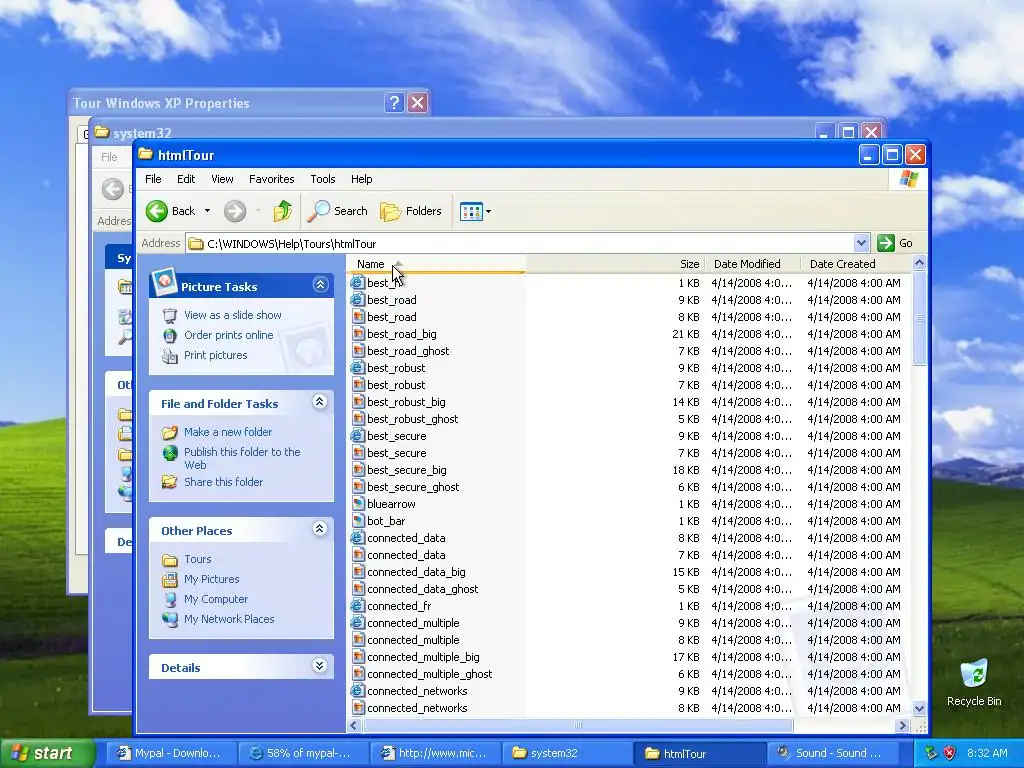Screen dimensions: 1024x768
Task: Toggle the Folders pane button
Action: click(411, 211)
